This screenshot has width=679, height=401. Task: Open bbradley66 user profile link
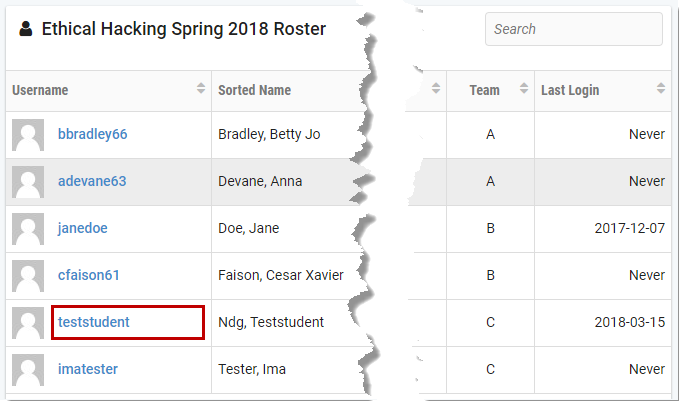93,134
